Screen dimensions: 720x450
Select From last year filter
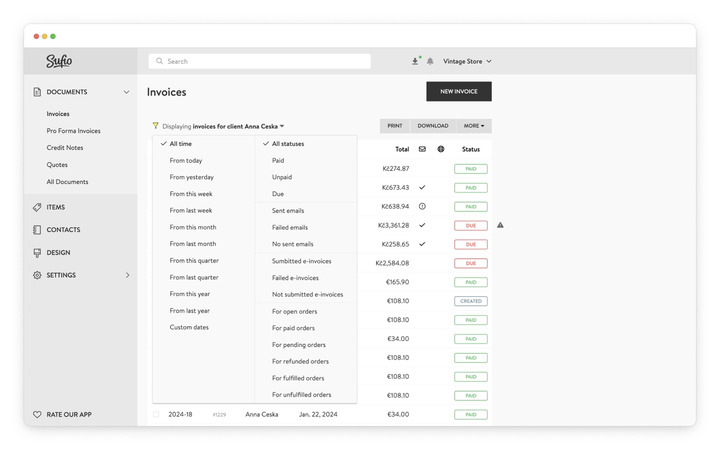pyautogui.click(x=190, y=311)
